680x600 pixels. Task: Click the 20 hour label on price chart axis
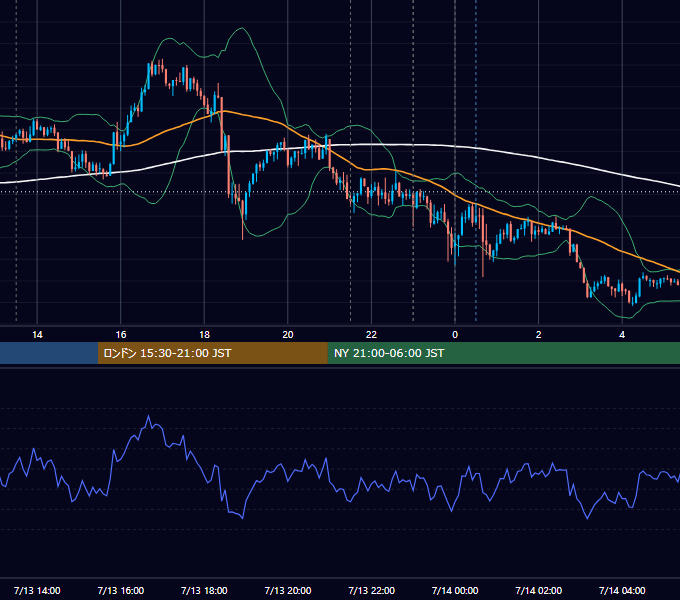pos(288,335)
